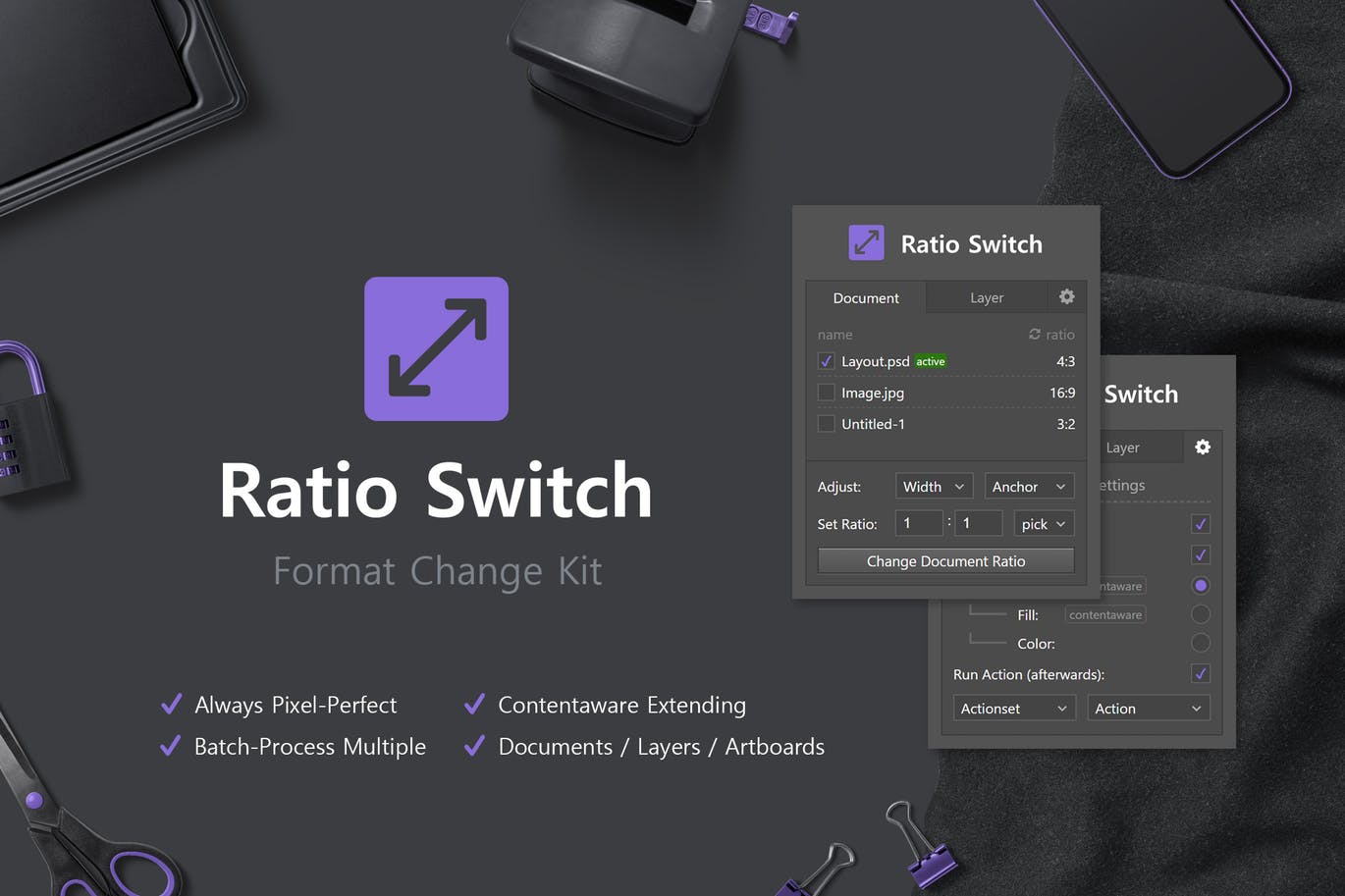Click the Color selection circle
The image size is (1345, 896).
(1201, 643)
